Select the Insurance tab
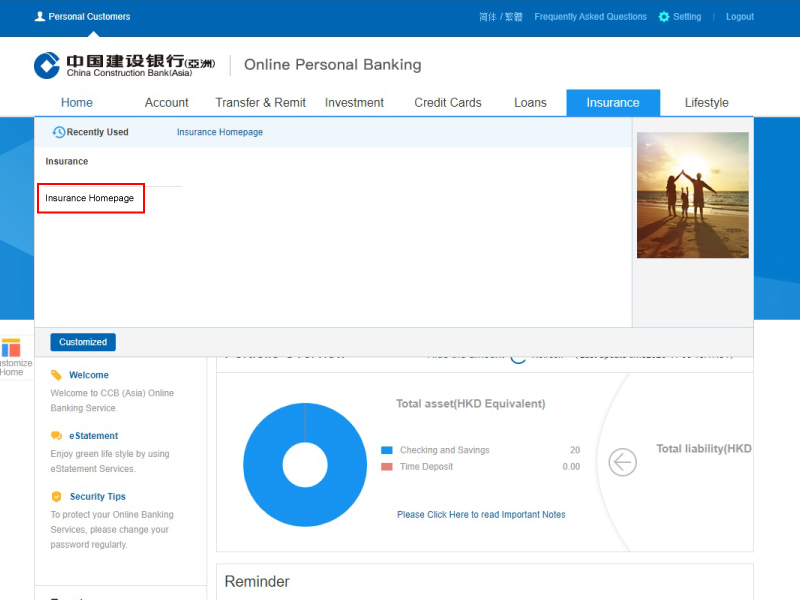 [613, 103]
